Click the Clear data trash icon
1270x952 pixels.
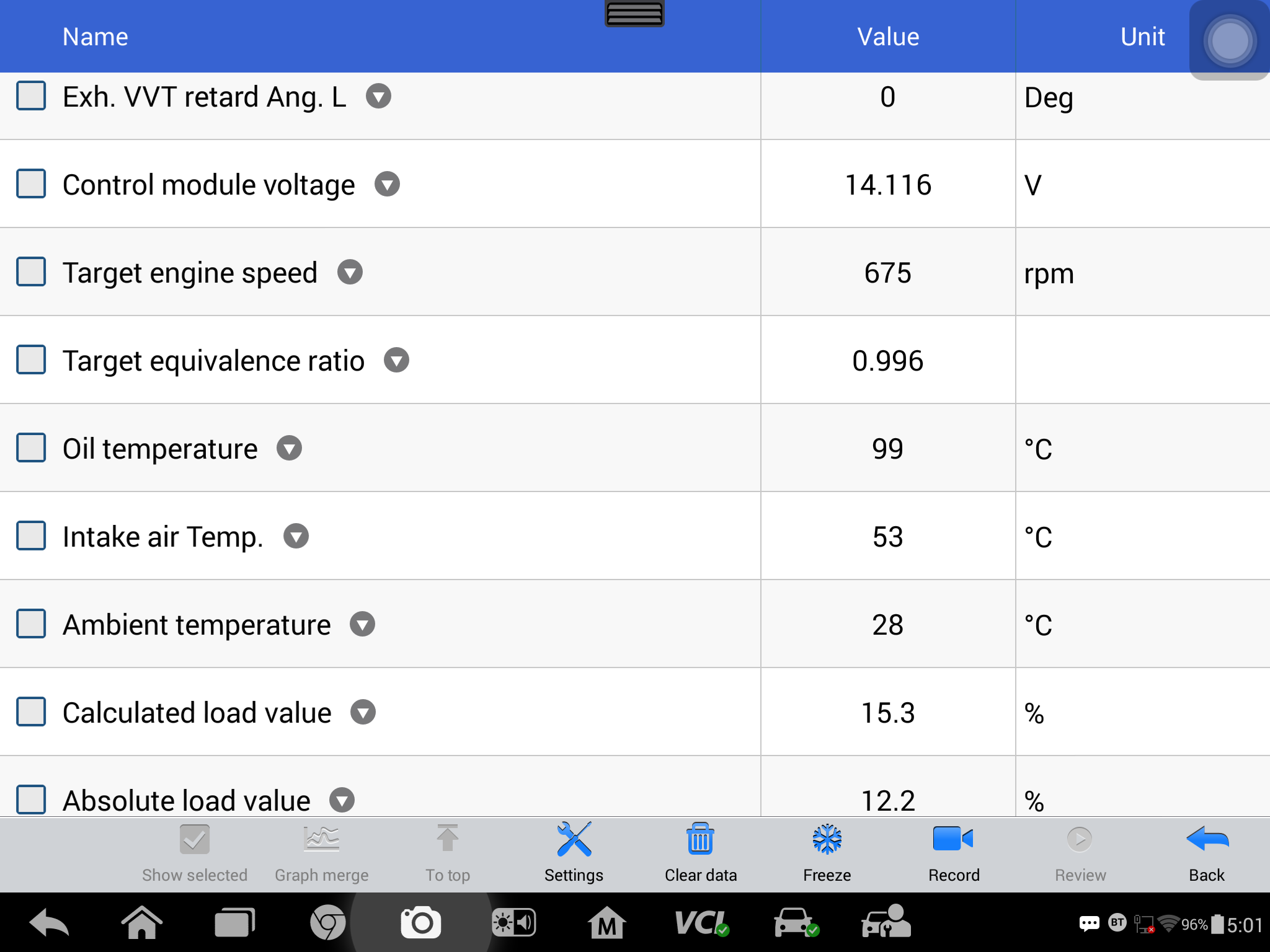pos(700,840)
